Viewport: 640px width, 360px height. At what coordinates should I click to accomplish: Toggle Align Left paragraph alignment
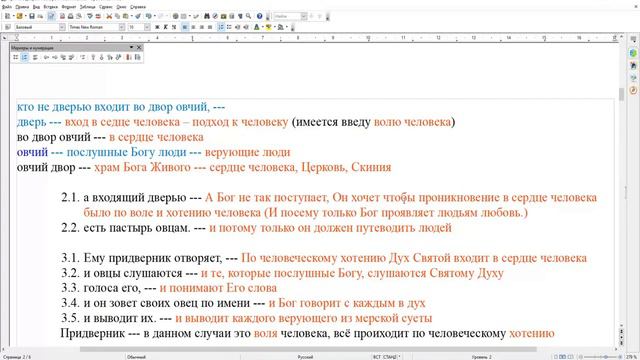[x=185, y=27]
